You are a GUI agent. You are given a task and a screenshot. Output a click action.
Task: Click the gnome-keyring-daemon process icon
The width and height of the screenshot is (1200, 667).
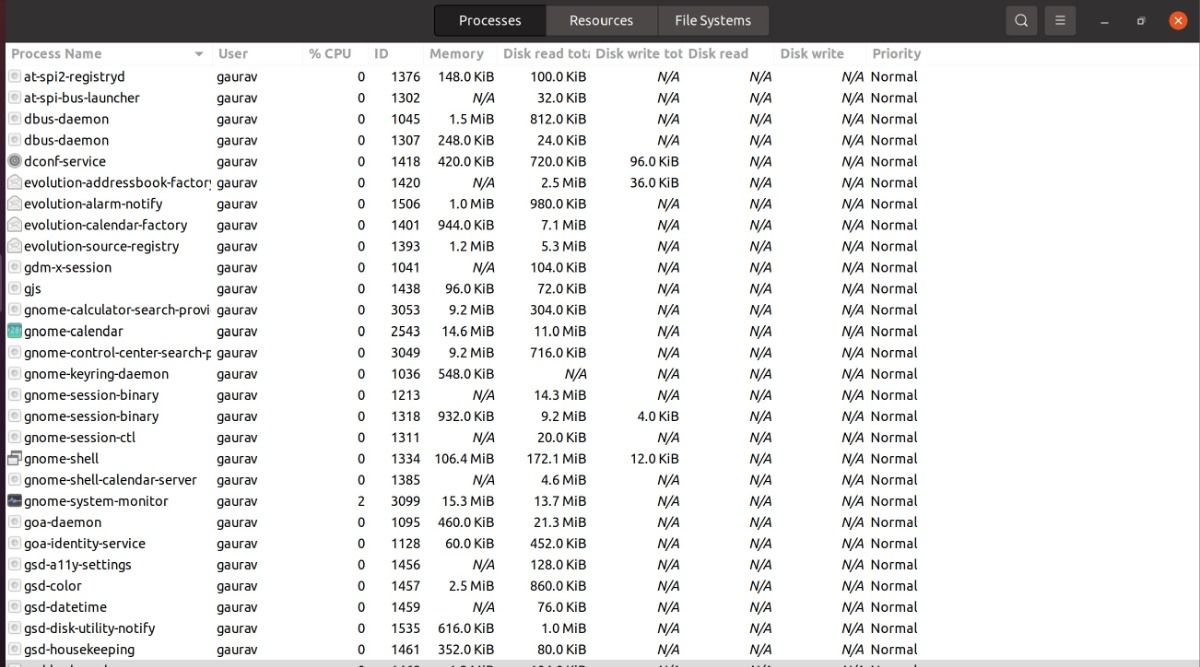[x=14, y=374]
